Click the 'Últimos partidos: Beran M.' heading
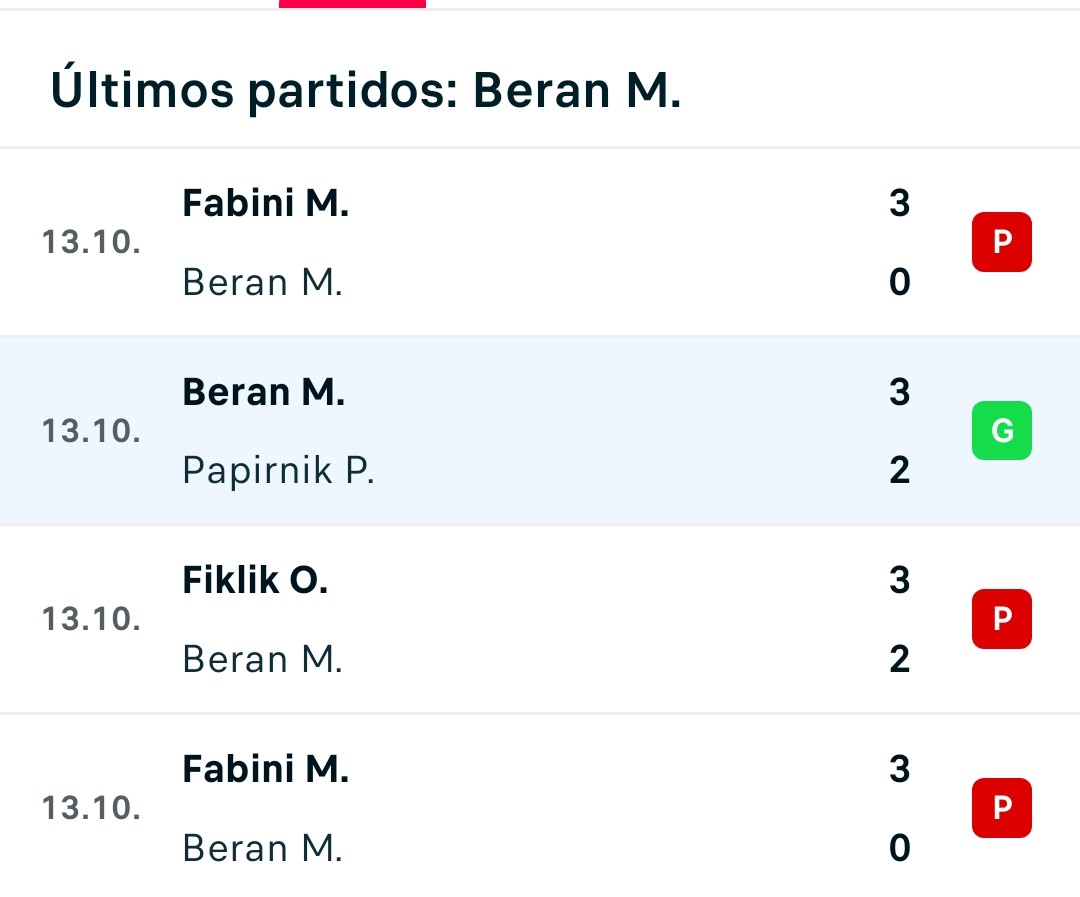This screenshot has width=1080, height=897. (366, 89)
